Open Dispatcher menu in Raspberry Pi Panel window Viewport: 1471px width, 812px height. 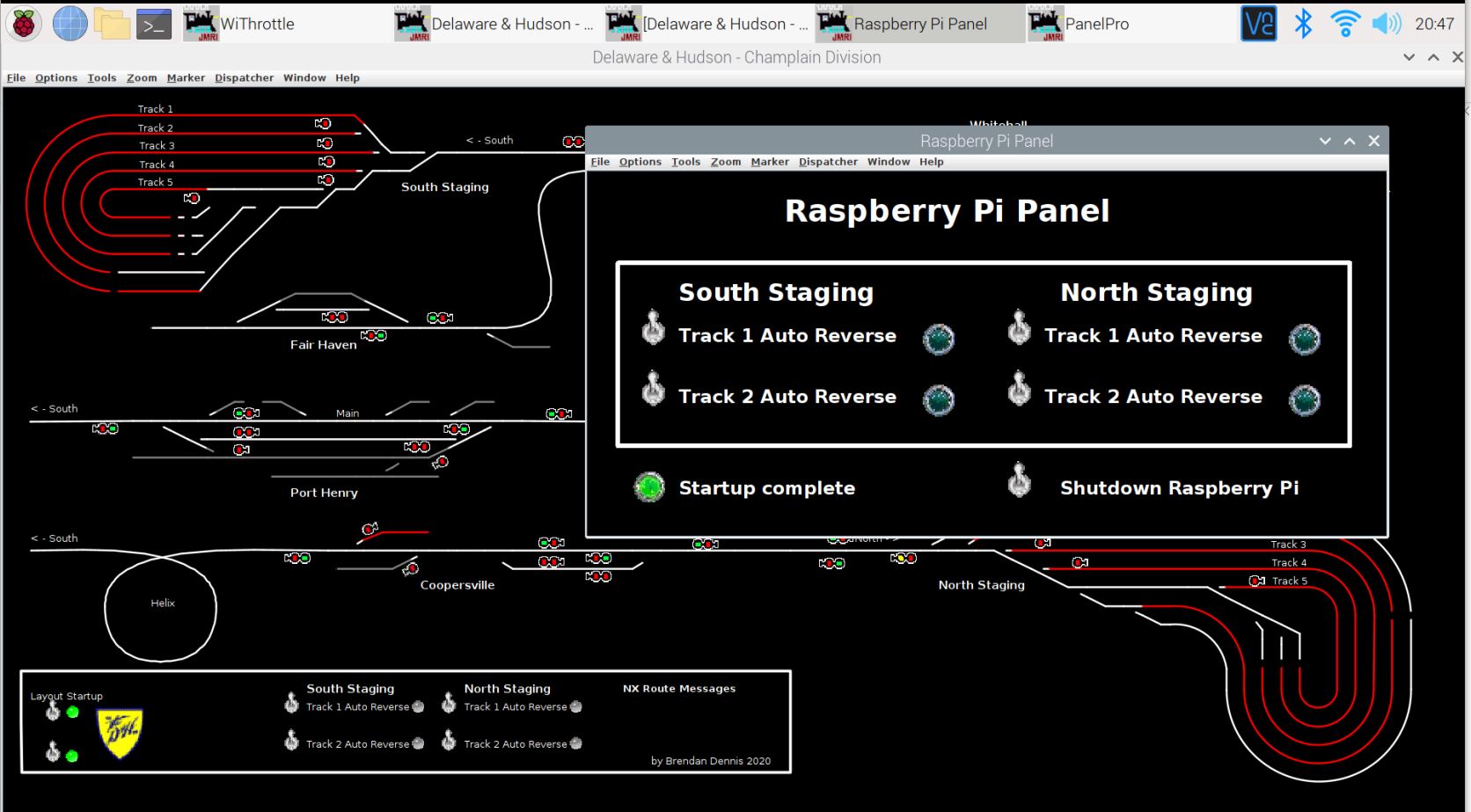pyautogui.click(x=828, y=162)
